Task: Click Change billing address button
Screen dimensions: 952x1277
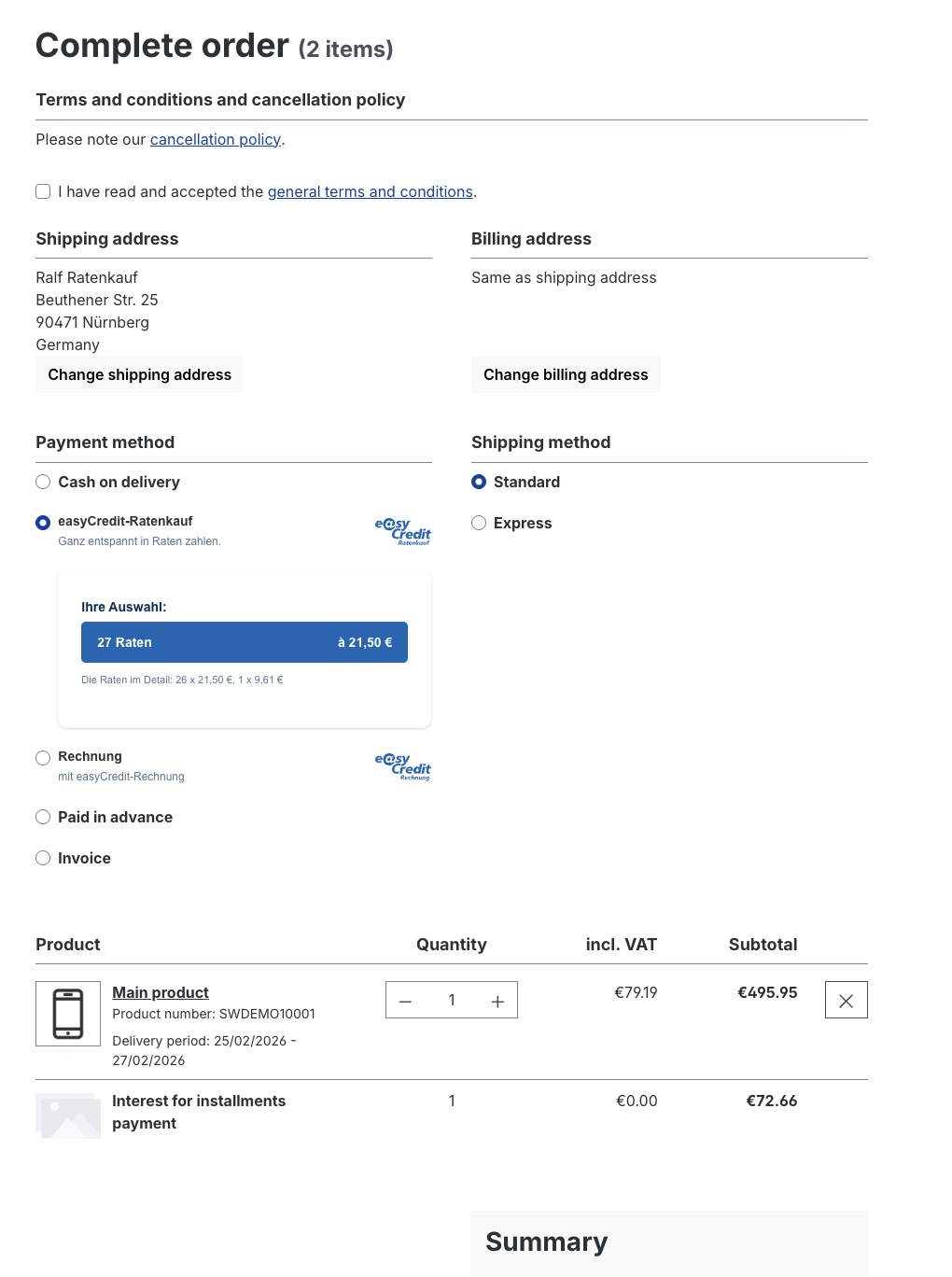Action: tap(566, 374)
